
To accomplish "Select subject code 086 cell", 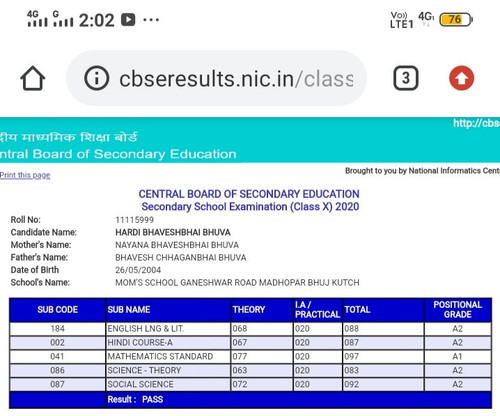I will point(58,370).
